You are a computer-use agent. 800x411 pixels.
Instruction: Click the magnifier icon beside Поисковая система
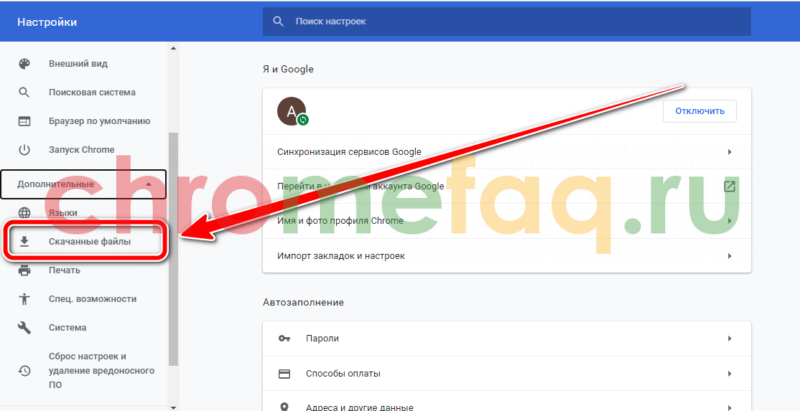pyautogui.click(x=24, y=92)
